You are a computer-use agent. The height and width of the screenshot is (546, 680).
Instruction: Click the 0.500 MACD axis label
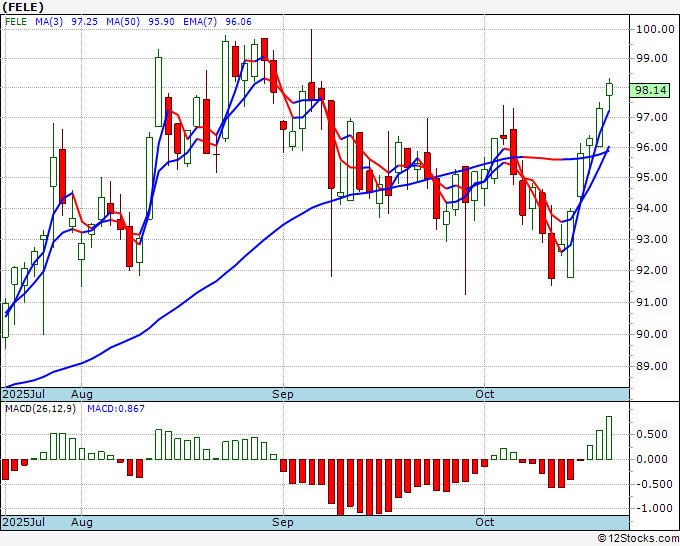point(652,434)
